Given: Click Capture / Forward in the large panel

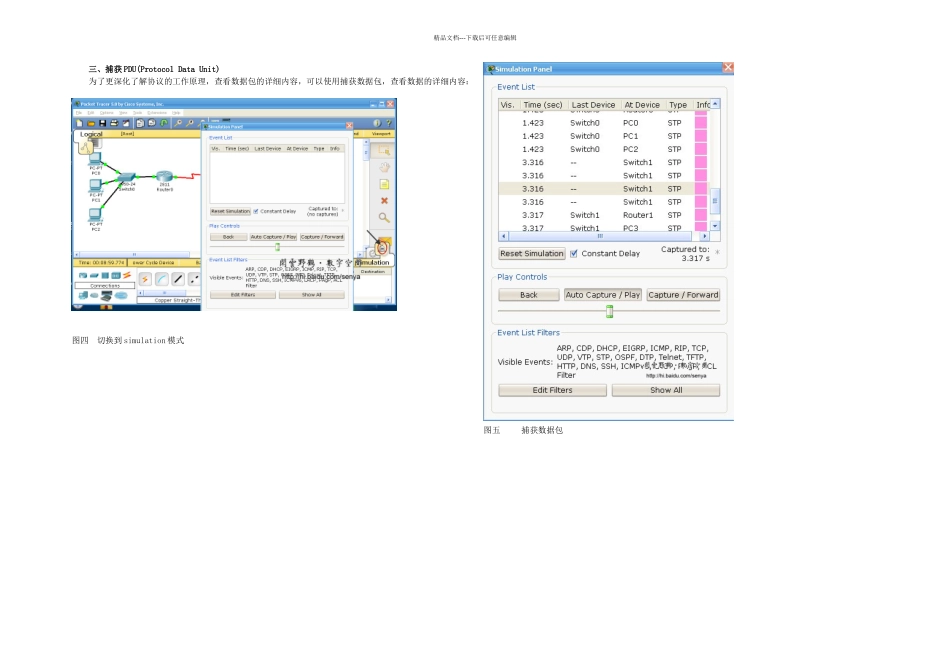Looking at the screenshot, I should coord(683,294).
